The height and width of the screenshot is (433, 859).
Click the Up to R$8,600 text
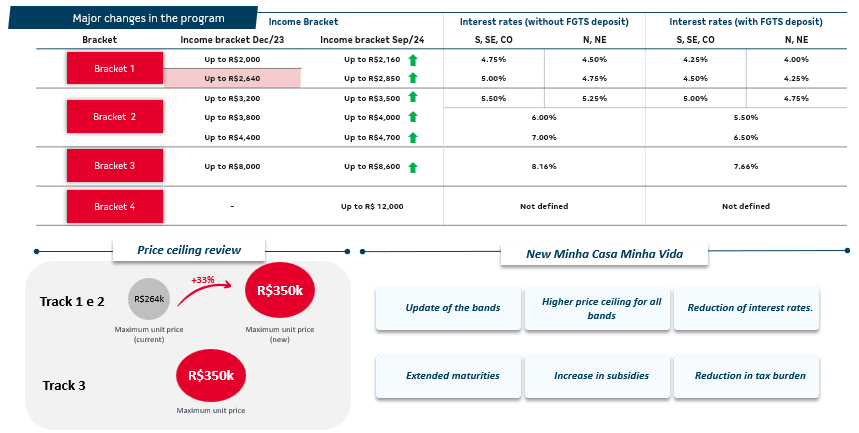(x=372, y=166)
